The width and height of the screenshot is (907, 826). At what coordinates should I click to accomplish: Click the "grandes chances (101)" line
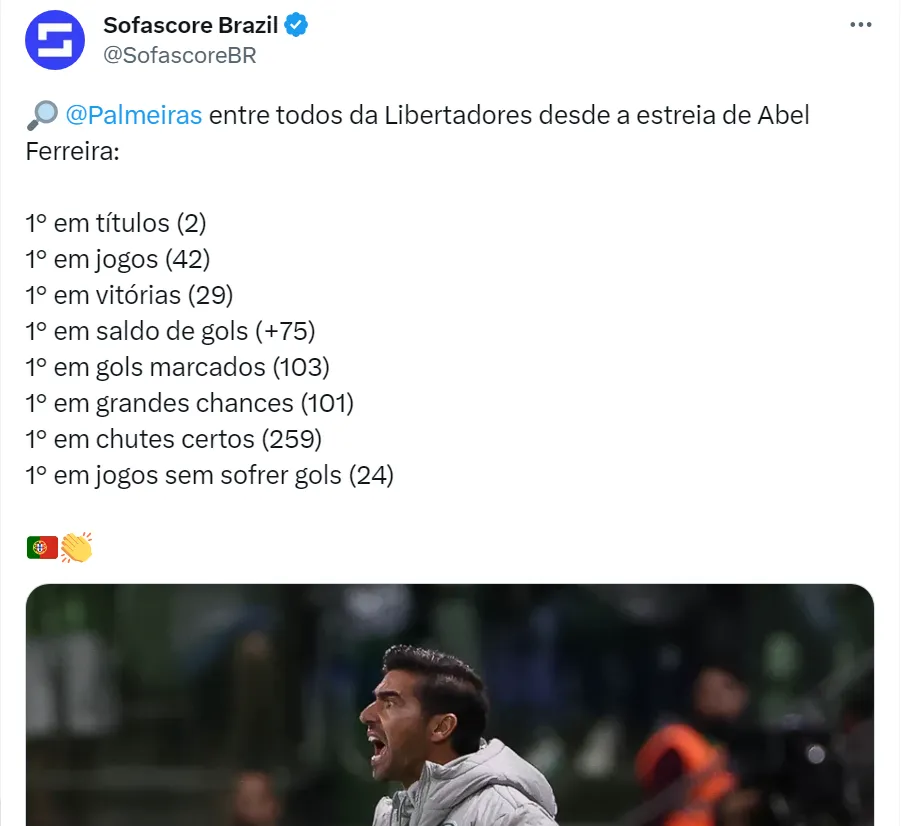[190, 403]
